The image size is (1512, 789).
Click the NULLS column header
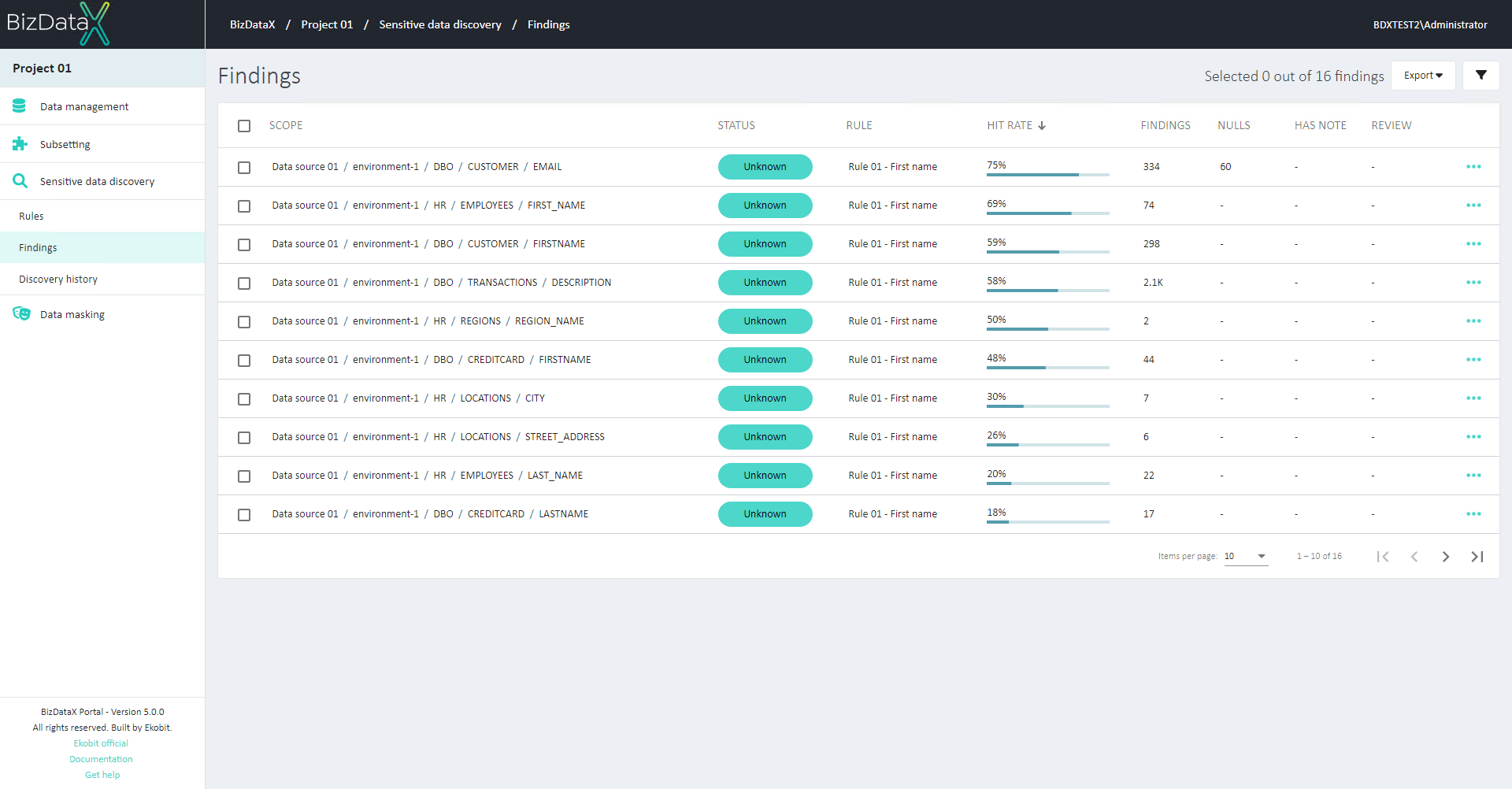click(x=1234, y=126)
